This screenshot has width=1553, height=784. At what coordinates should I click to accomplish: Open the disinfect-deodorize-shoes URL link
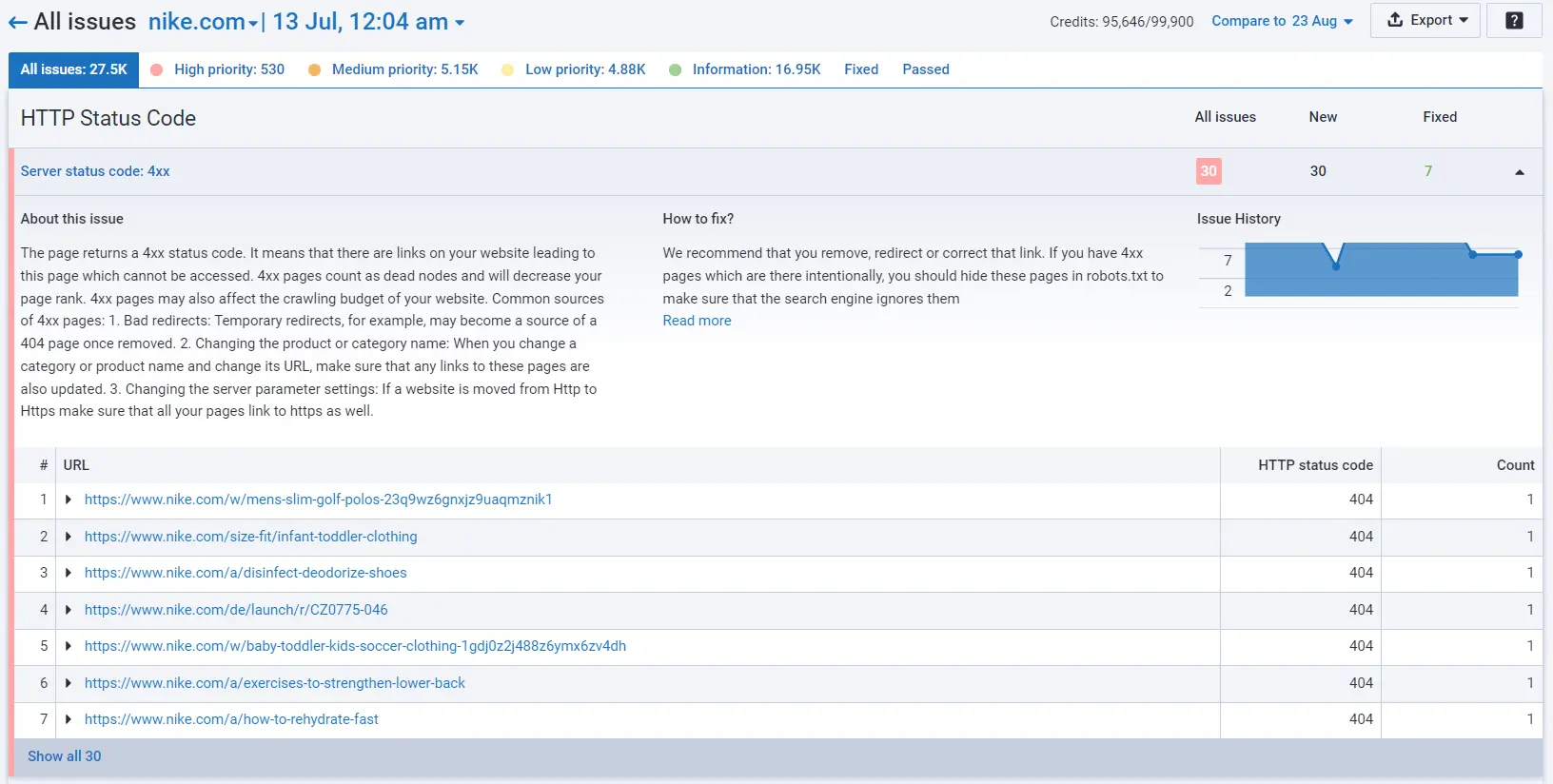246,573
